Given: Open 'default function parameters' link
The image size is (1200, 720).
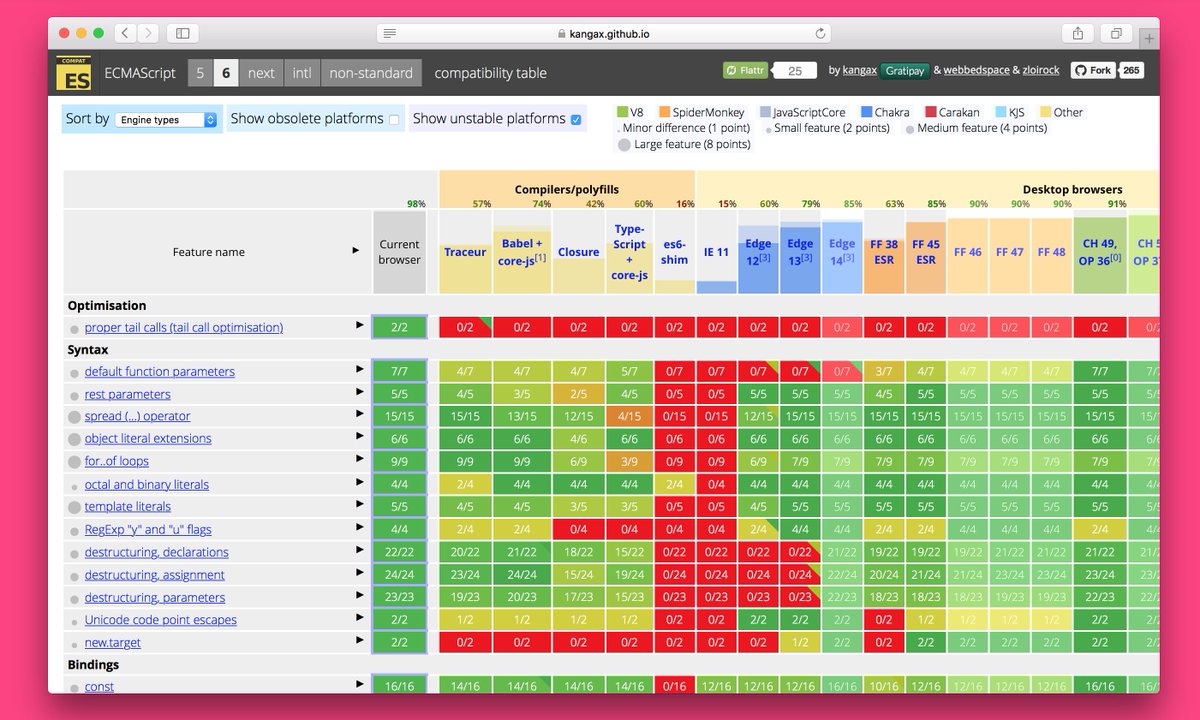Looking at the screenshot, I should click(160, 371).
